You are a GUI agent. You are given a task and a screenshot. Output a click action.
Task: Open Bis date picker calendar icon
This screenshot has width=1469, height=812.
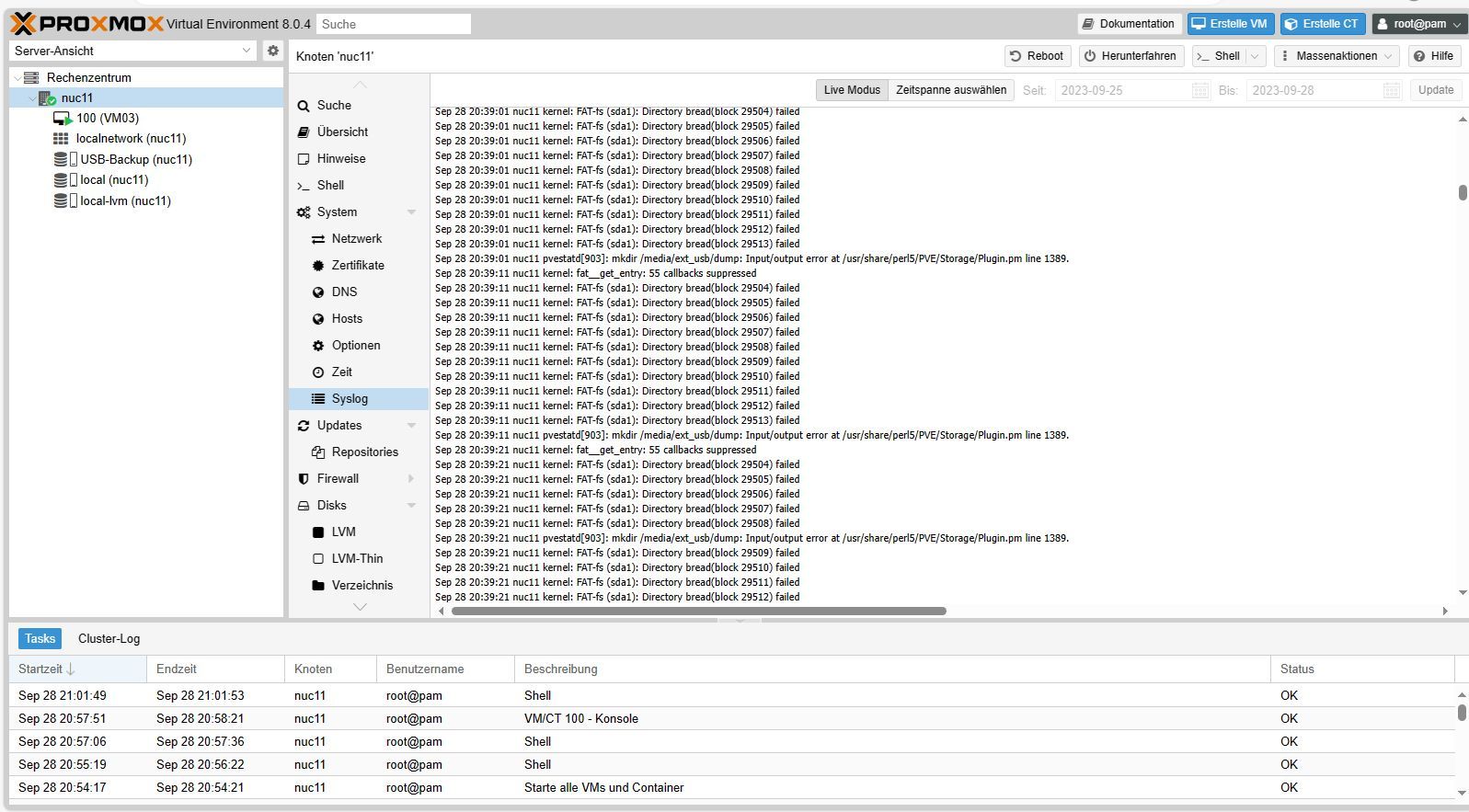tap(1392, 90)
